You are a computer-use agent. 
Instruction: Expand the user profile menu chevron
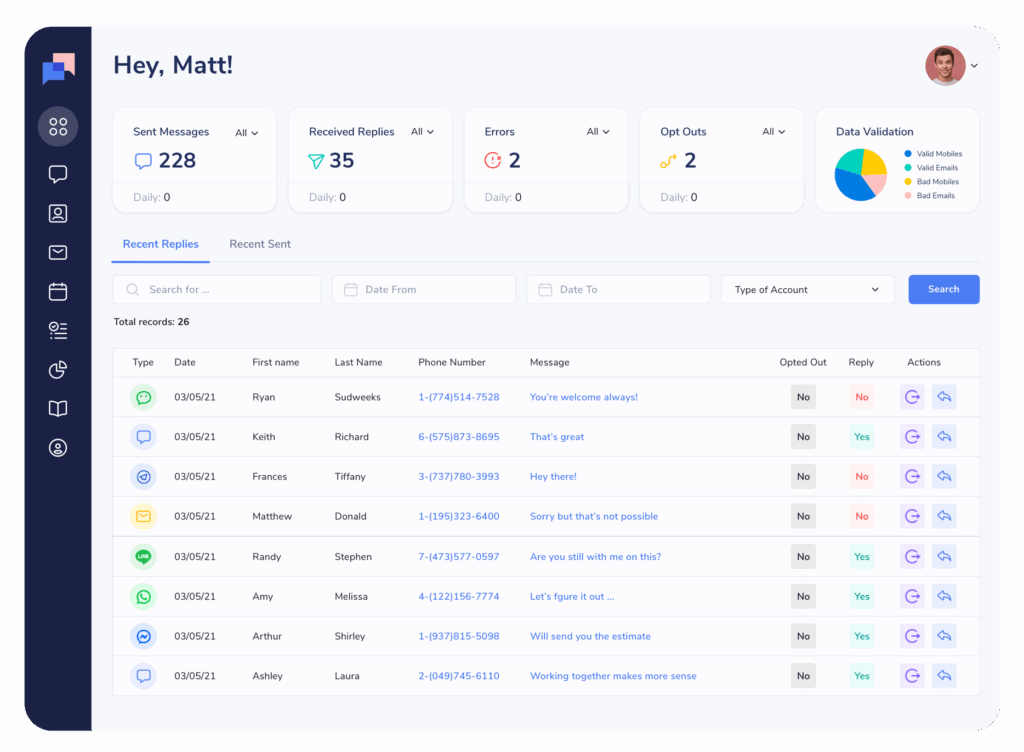point(974,67)
